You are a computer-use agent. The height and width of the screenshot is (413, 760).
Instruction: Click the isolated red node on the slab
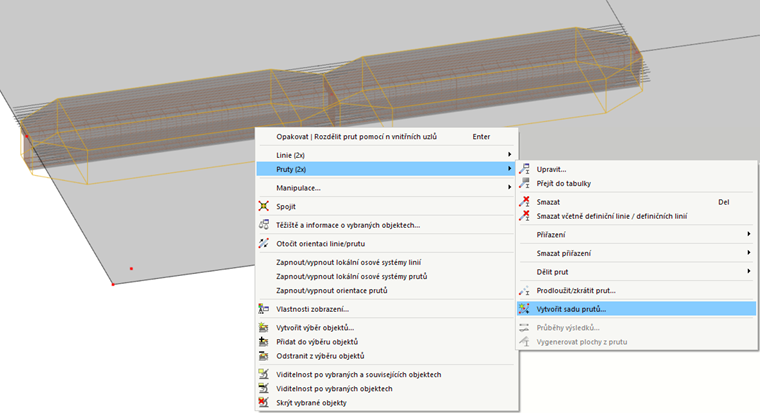pos(131,268)
